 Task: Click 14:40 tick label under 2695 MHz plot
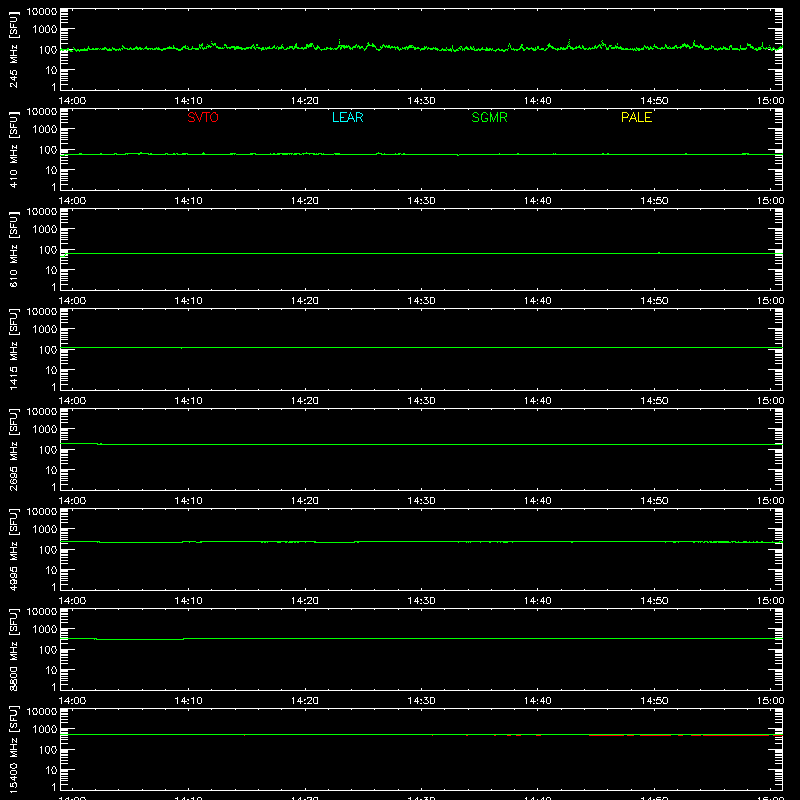coord(537,501)
